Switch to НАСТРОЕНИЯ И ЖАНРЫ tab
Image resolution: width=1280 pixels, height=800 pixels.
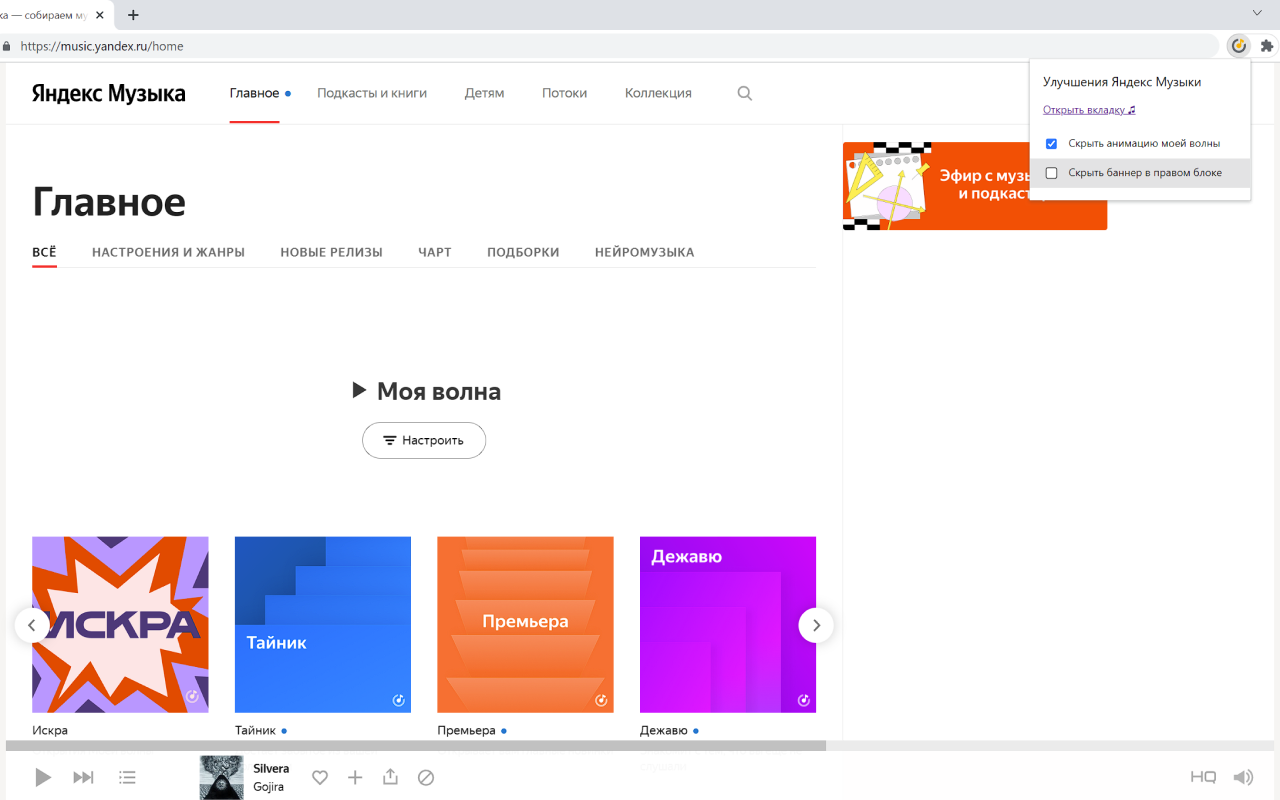click(x=168, y=252)
